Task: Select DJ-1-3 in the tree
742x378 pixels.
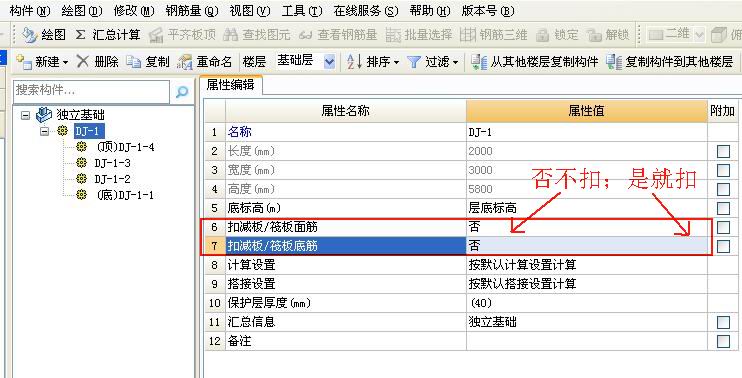Action: 113,163
